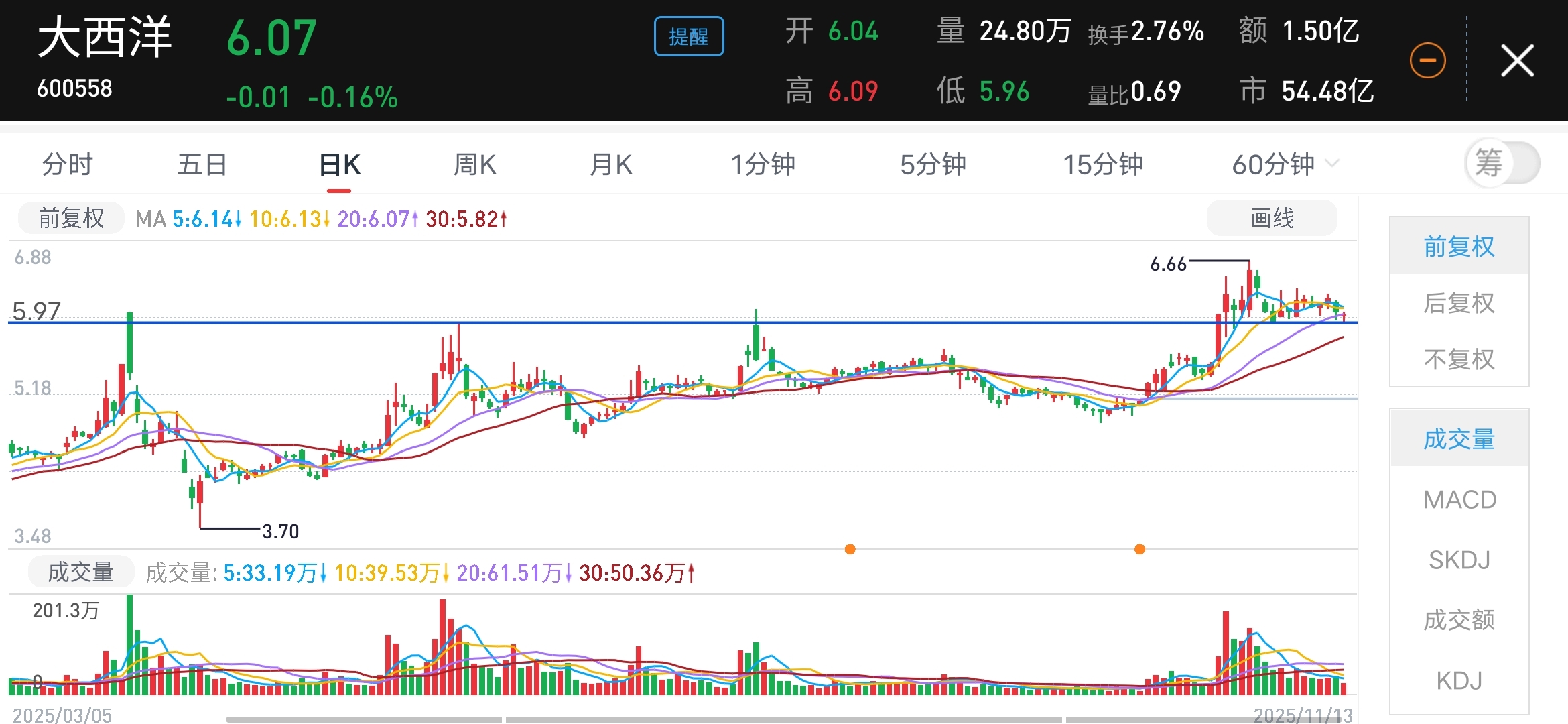This screenshot has width=1568, height=724.
Task: Switch to the 周K tab
Action: click(x=474, y=164)
